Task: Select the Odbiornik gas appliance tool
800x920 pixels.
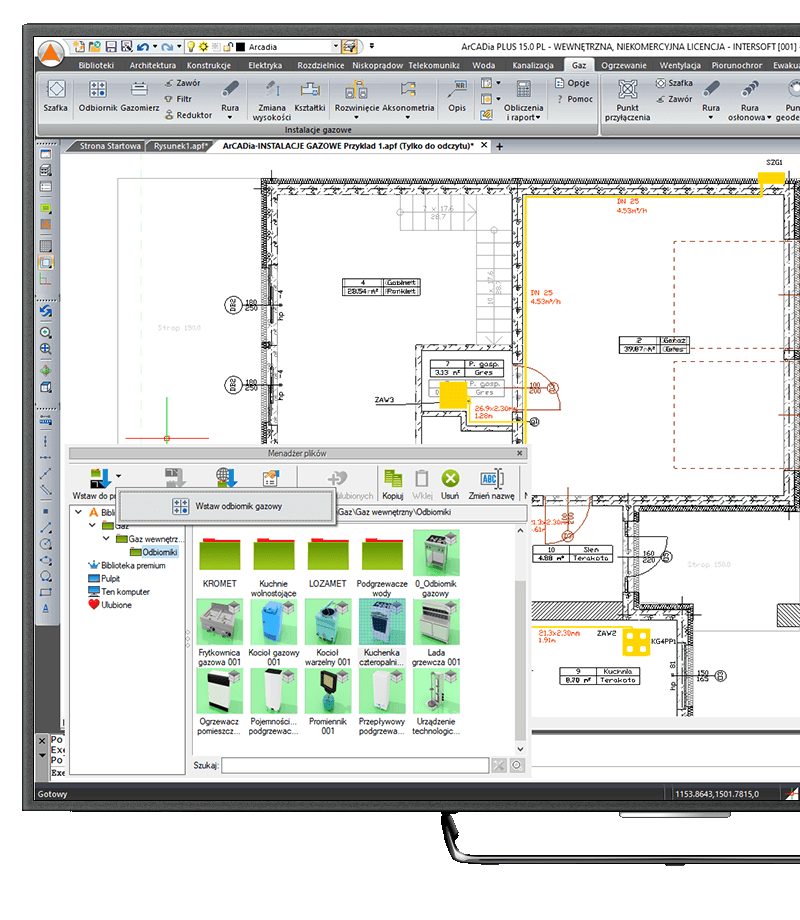Action: (x=98, y=96)
